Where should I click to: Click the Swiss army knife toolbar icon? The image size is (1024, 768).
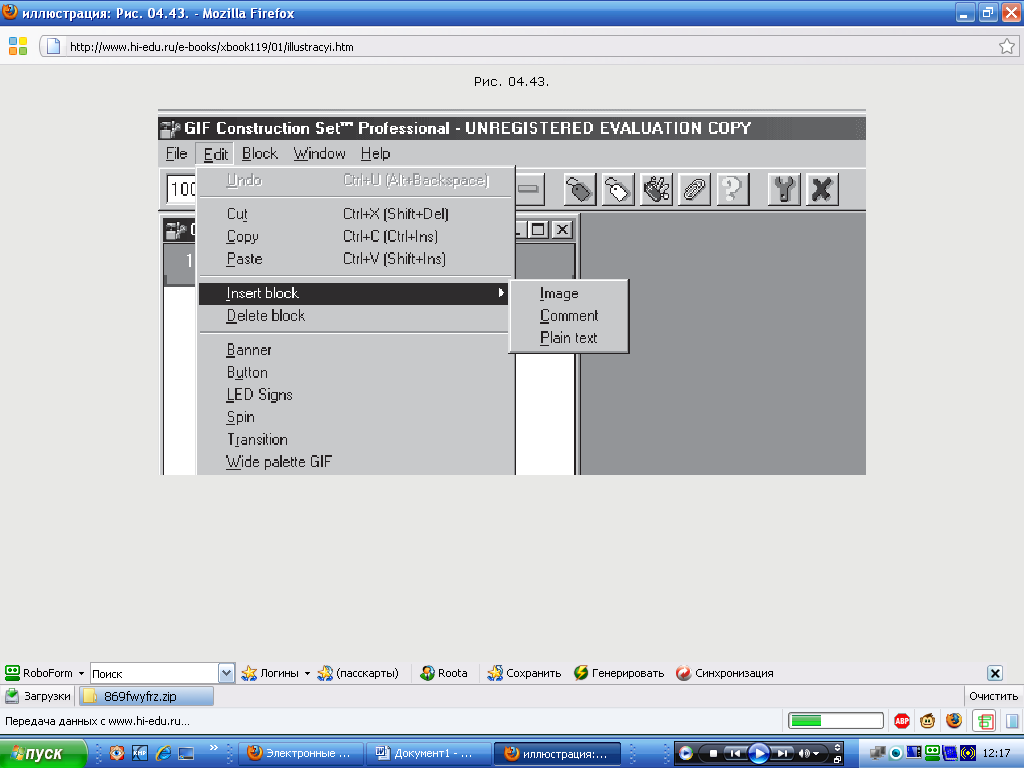[x=656, y=189]
